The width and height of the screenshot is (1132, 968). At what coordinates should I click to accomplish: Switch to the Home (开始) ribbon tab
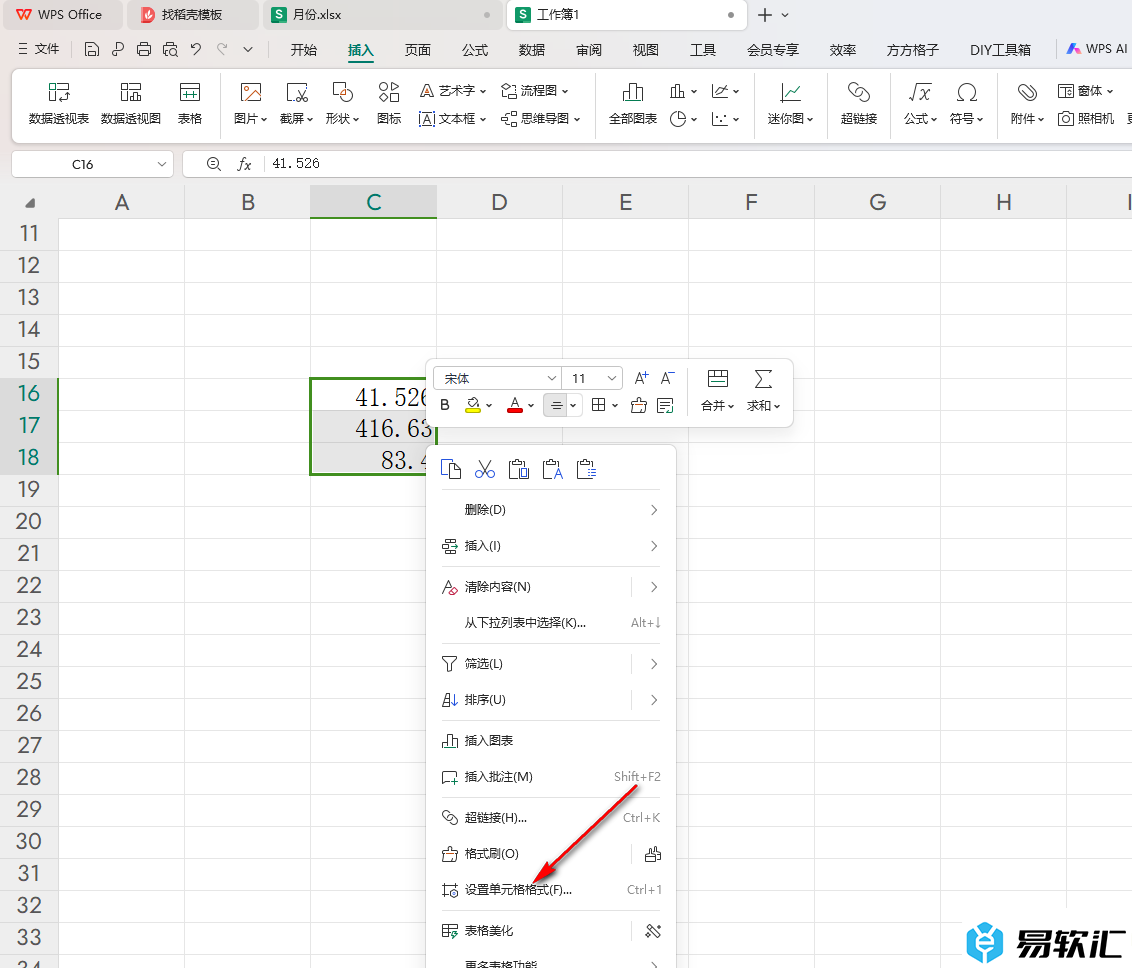click(x=303, y=50)
